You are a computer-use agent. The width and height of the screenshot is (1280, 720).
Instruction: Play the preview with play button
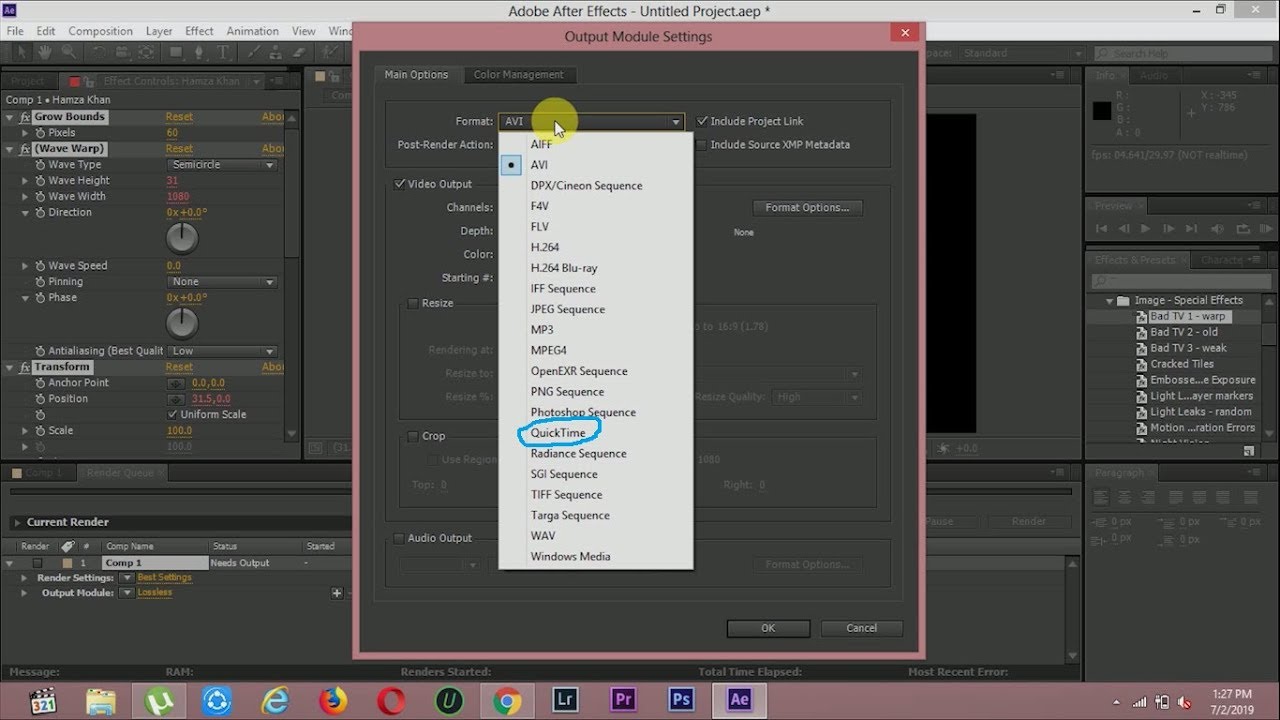point(1145,229)
